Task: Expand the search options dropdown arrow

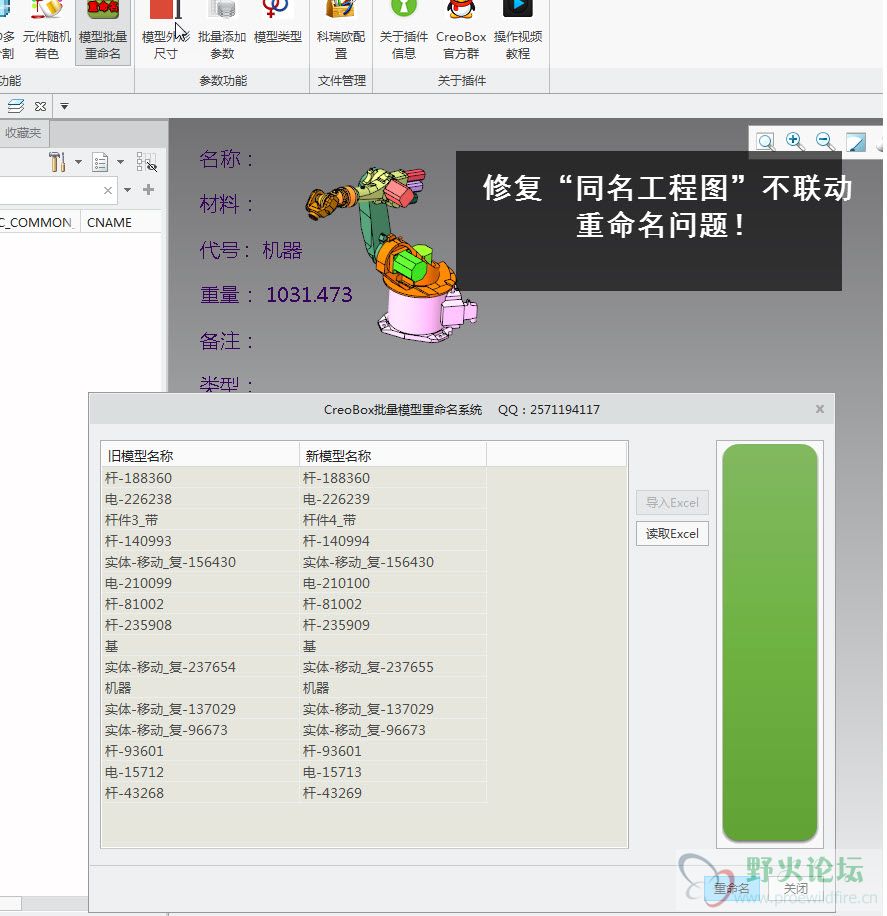Action: (x=127, y=190)
